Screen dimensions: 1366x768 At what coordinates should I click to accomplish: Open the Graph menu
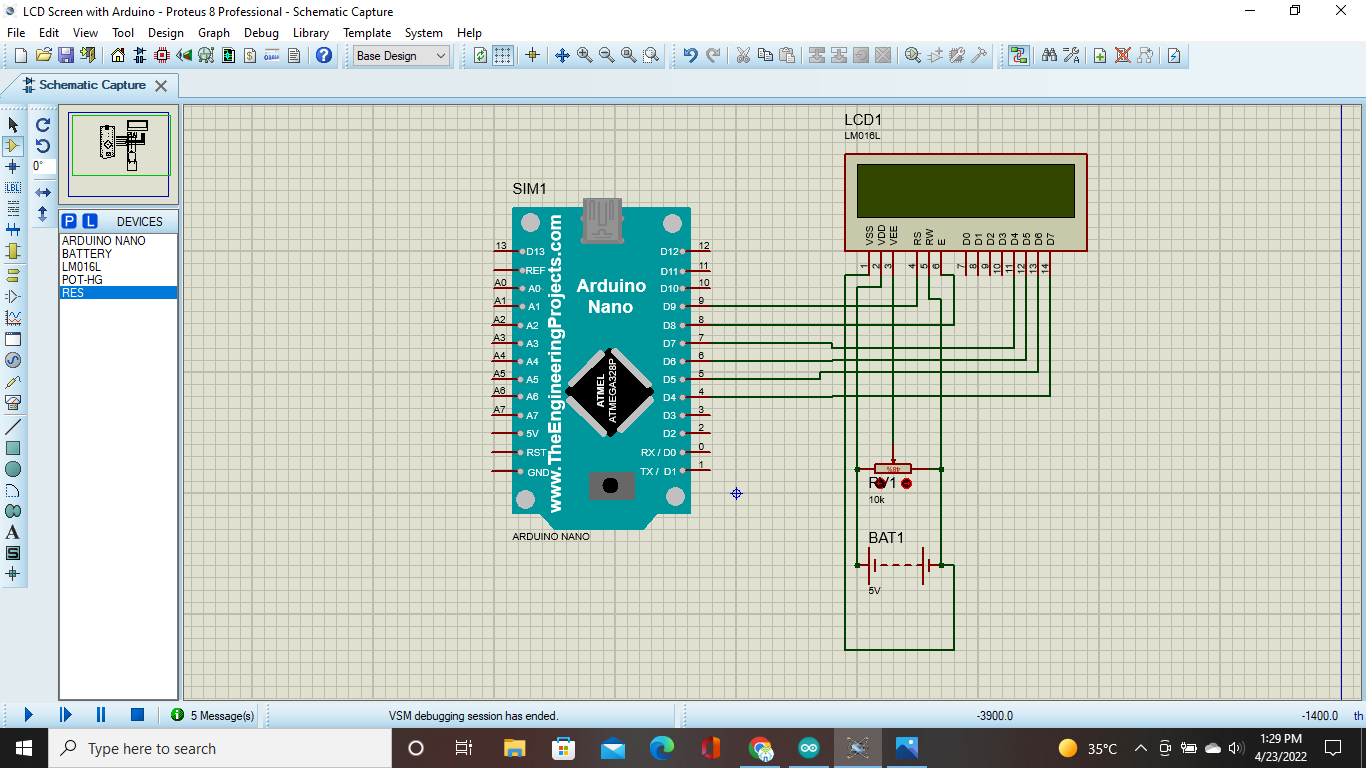pyautogui.click(x=214, y=33)
